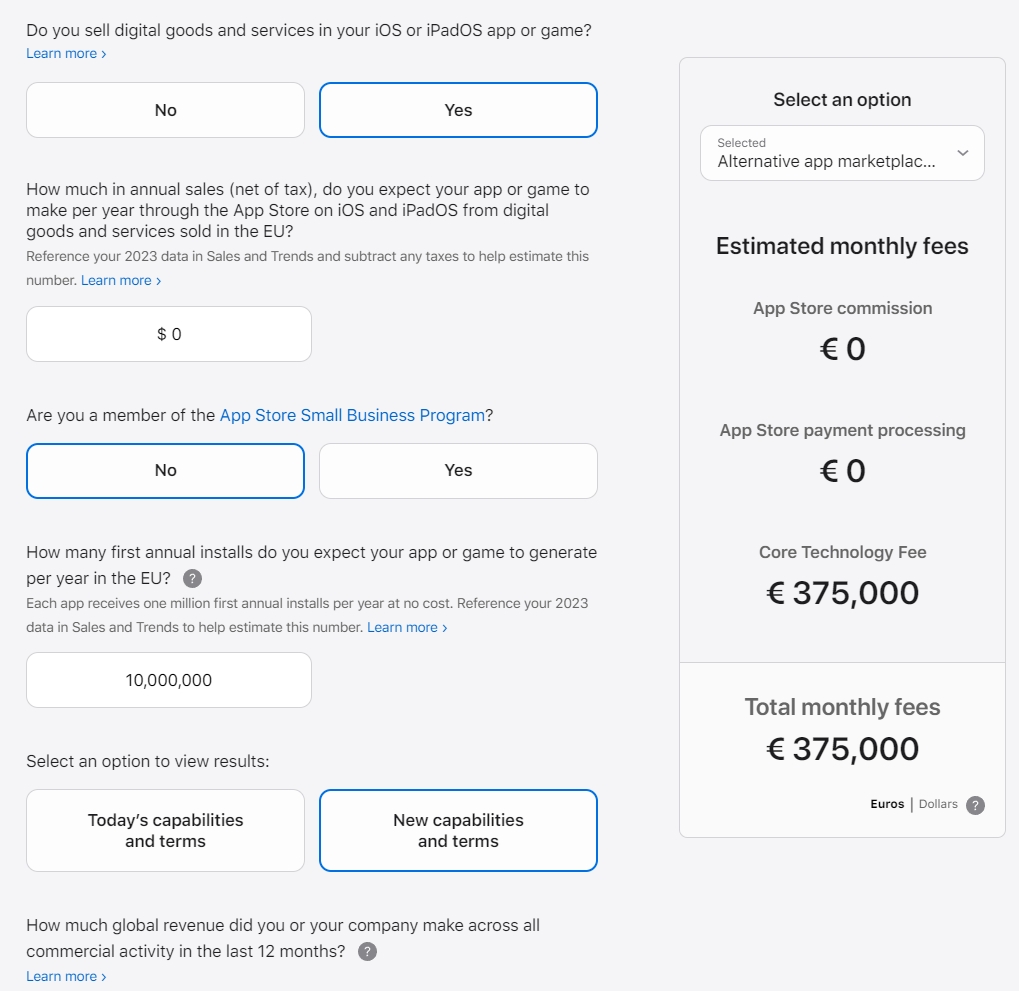Open the Alternative app marketplace dropdown
Image resolution: width=1019 pixels, height=991 pixels.
coord(828,153)
